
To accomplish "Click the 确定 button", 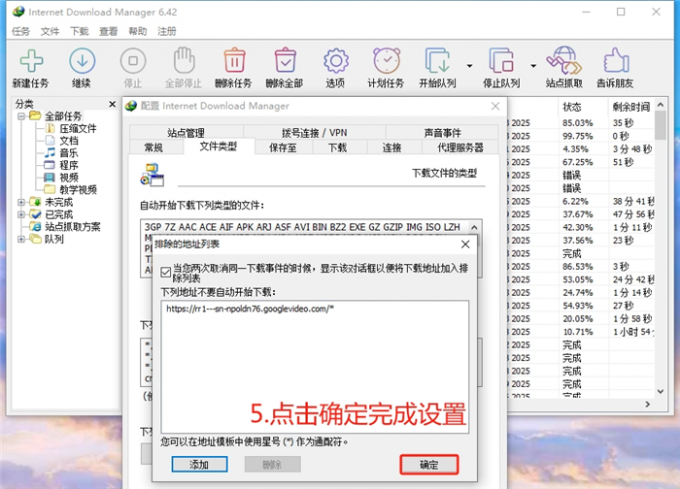I will pos(429,464).
